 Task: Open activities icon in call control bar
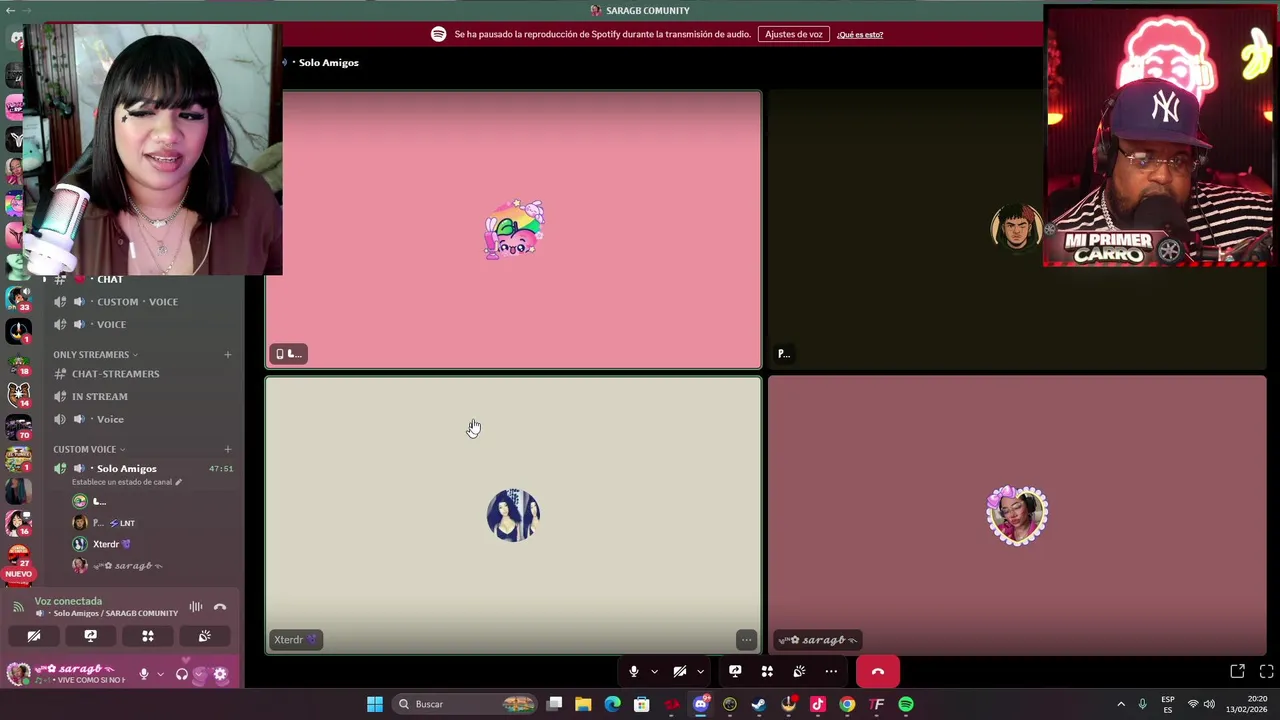click(x=767, y=671)
